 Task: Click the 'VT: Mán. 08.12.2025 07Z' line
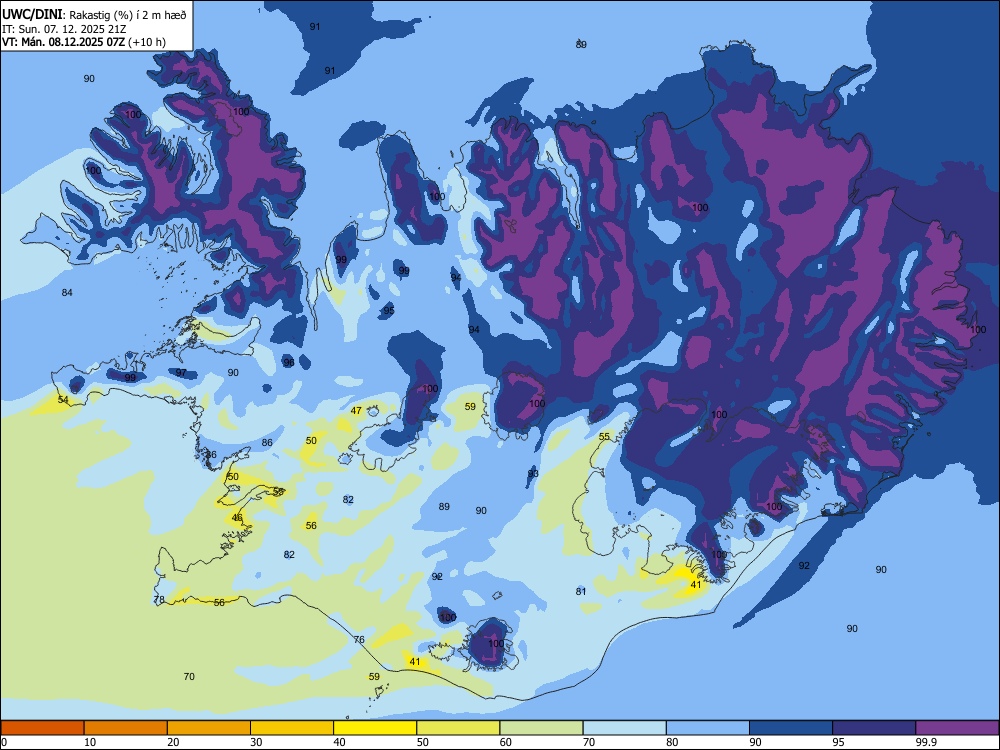pyautogui.click(x=63, y=42)
